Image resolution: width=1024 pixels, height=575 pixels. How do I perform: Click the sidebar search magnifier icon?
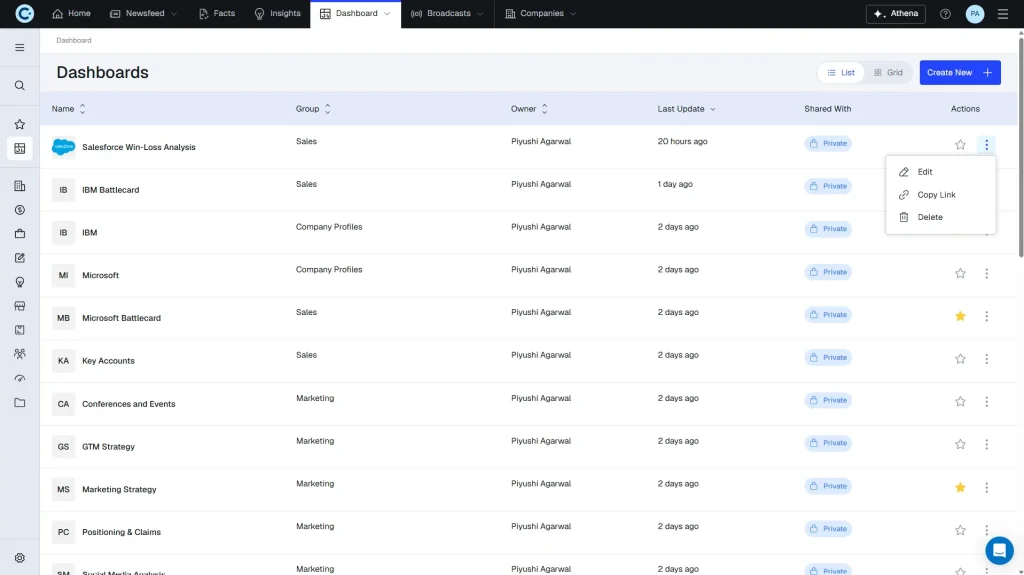(20, 86)
